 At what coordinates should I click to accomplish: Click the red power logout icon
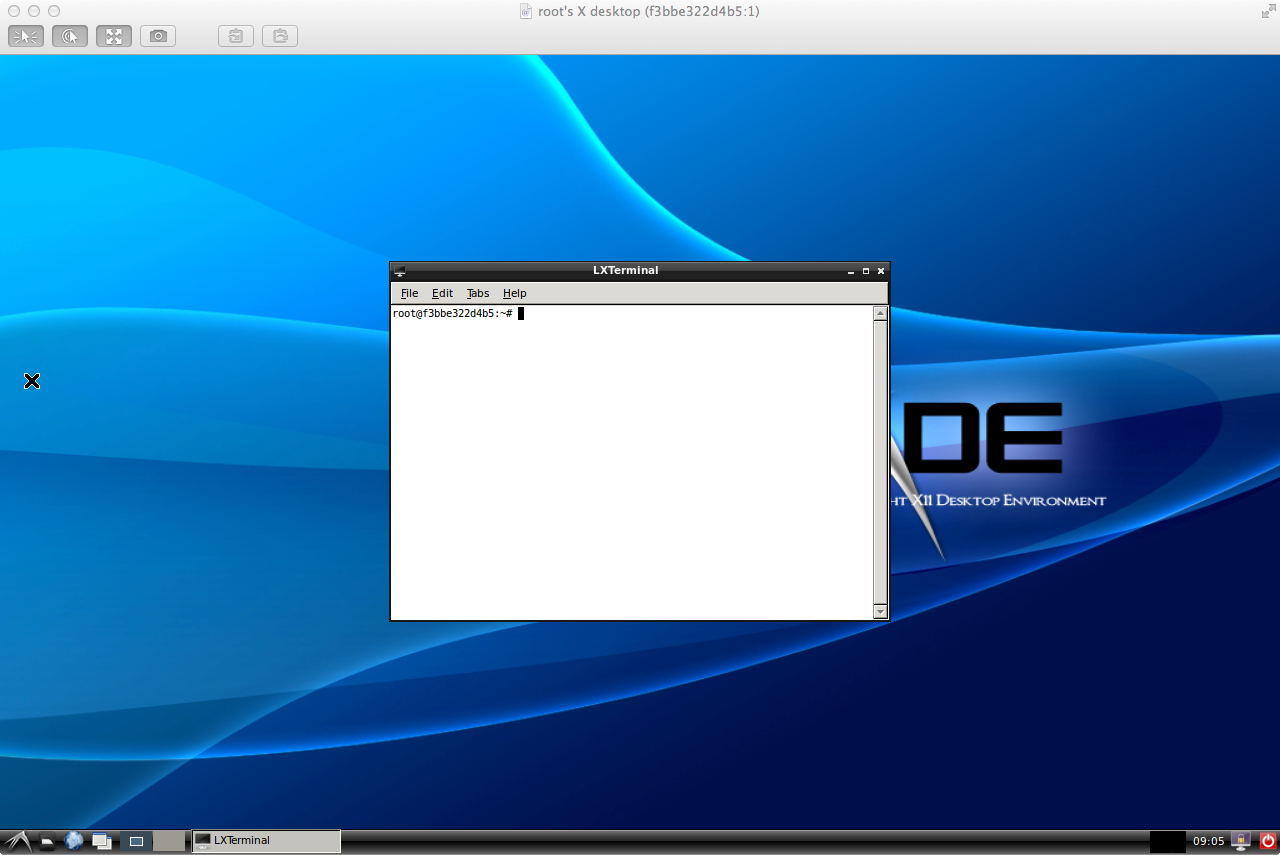(x=1268, y=841)
